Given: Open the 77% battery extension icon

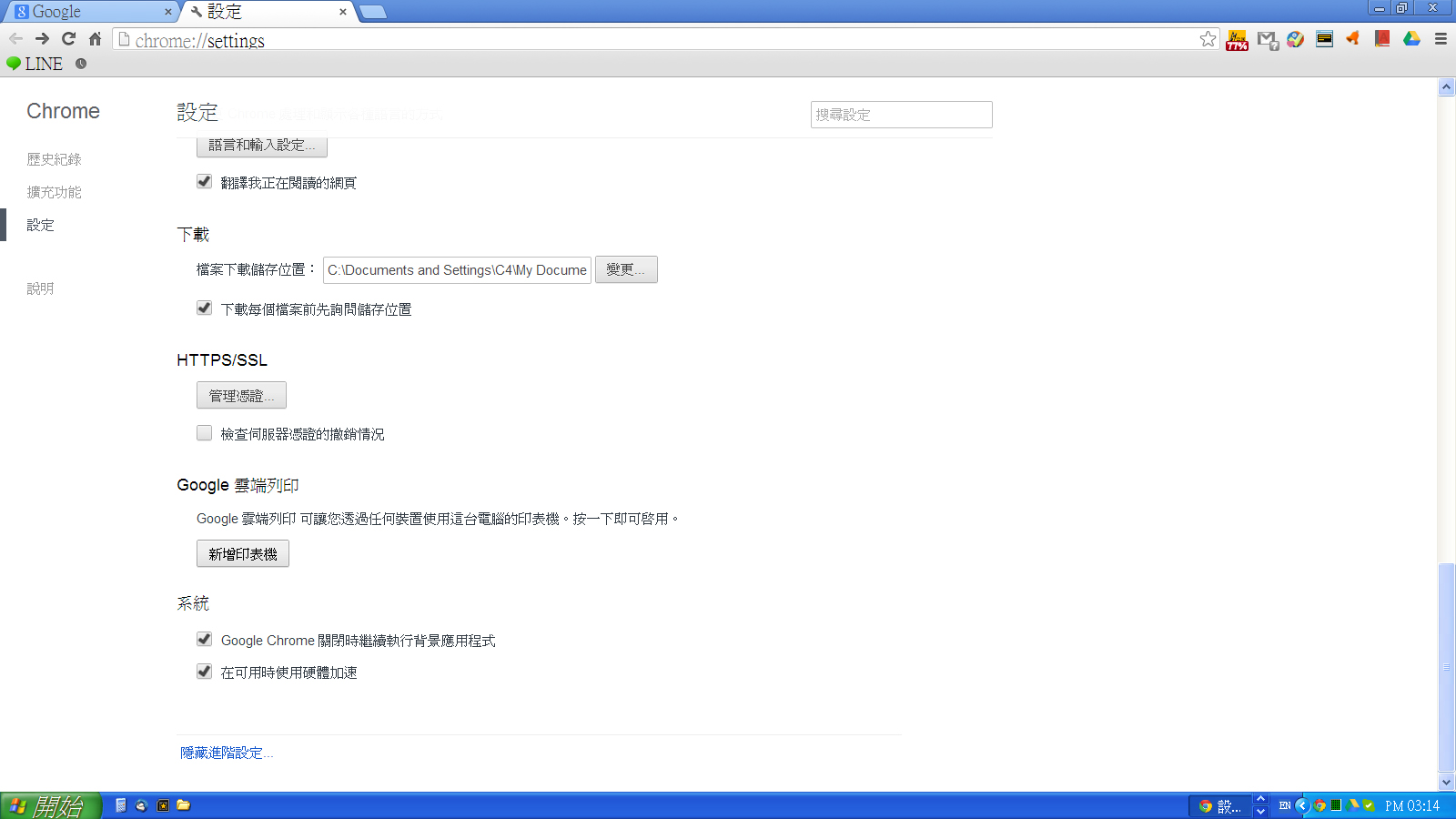Looking at the screenshot, I should (1237, 39).
